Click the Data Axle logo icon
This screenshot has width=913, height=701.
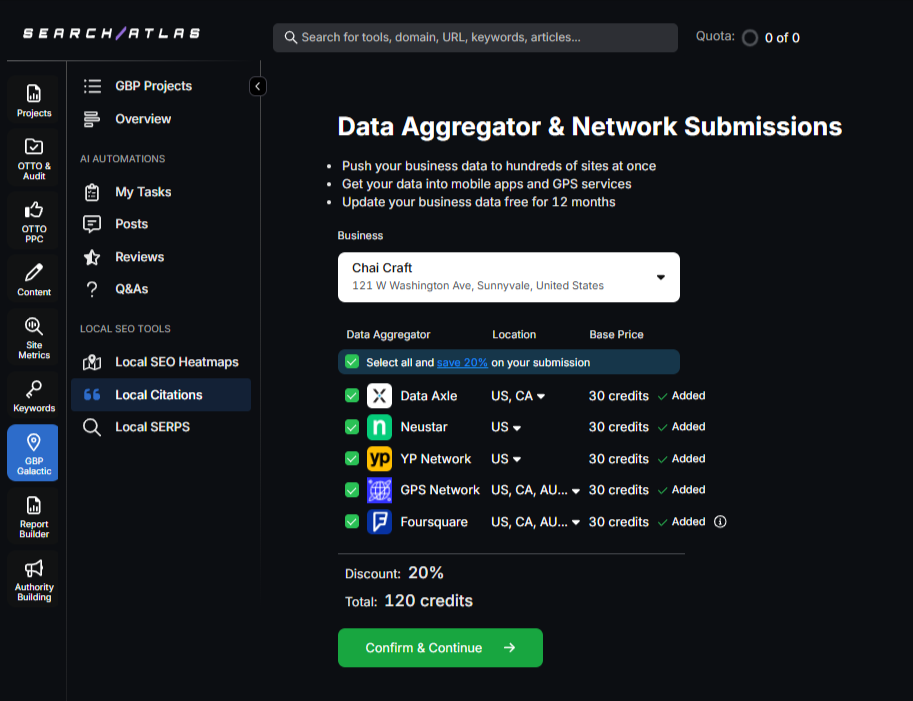379,396
